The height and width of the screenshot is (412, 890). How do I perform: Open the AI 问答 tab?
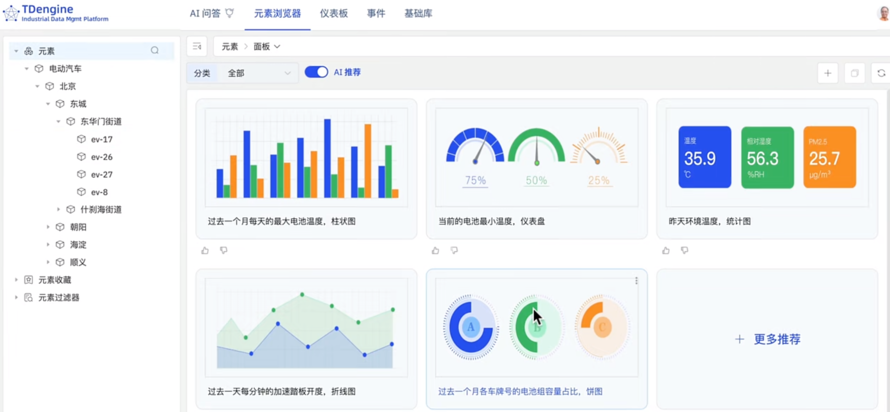pos(211,14)
